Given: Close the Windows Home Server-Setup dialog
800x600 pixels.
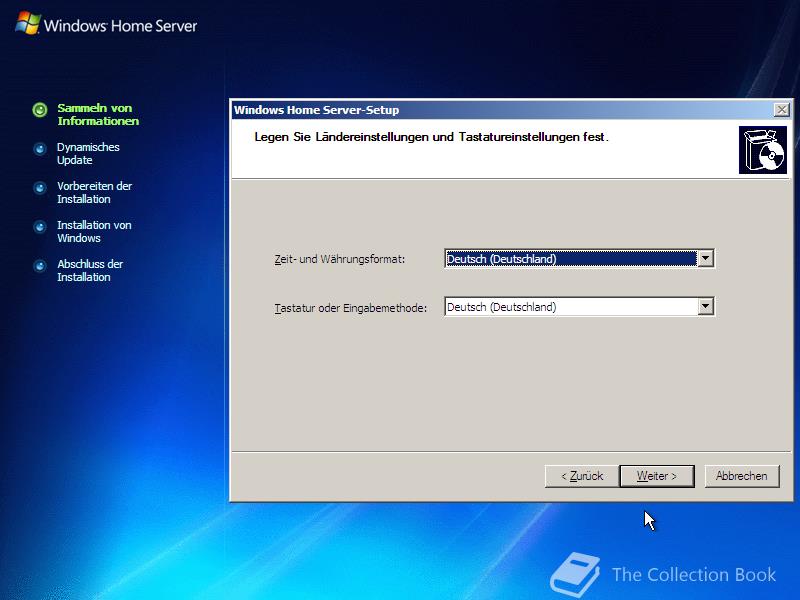Looking at the screenshot, I should 782,110.
